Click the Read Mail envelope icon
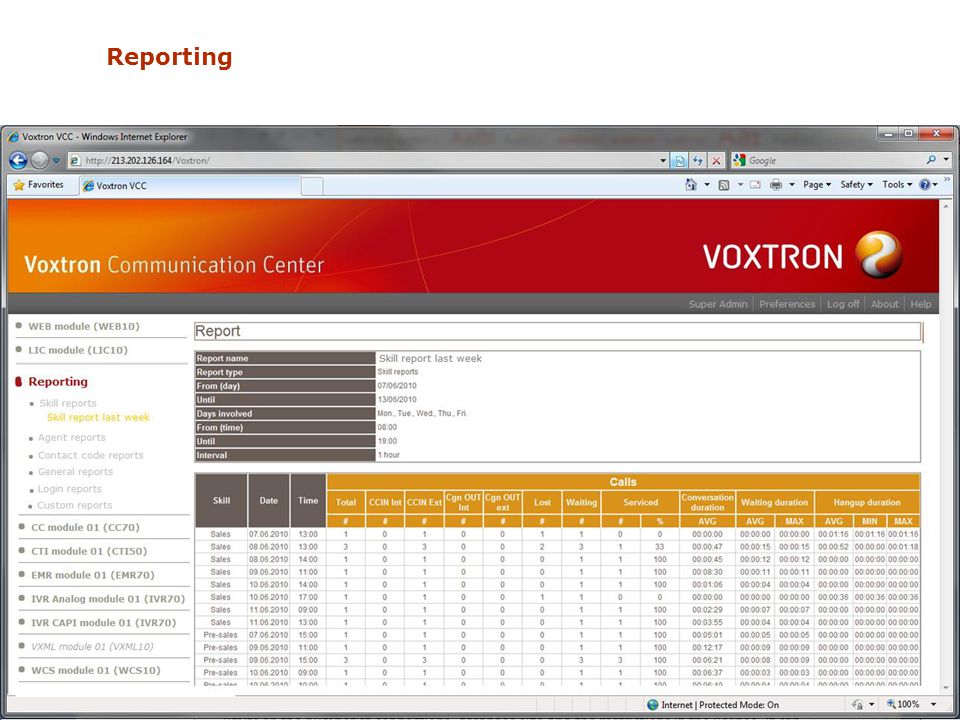The width and height of the screenshot is (960, 720). tap(755, 184)
